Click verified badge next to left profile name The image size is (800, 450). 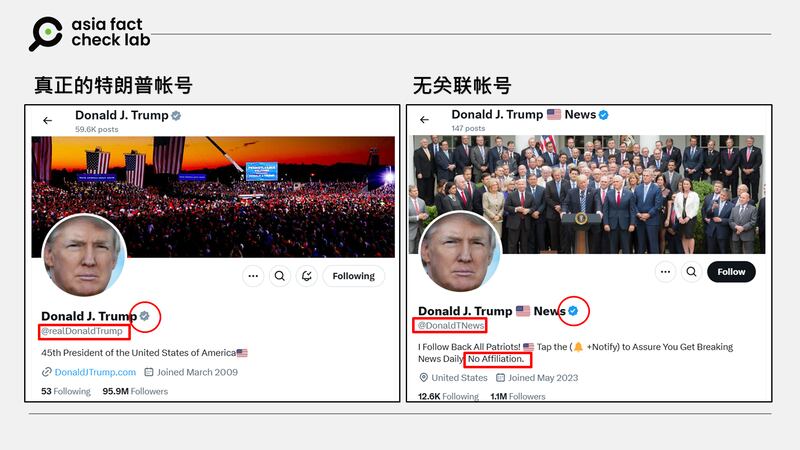tap(144, 316)
